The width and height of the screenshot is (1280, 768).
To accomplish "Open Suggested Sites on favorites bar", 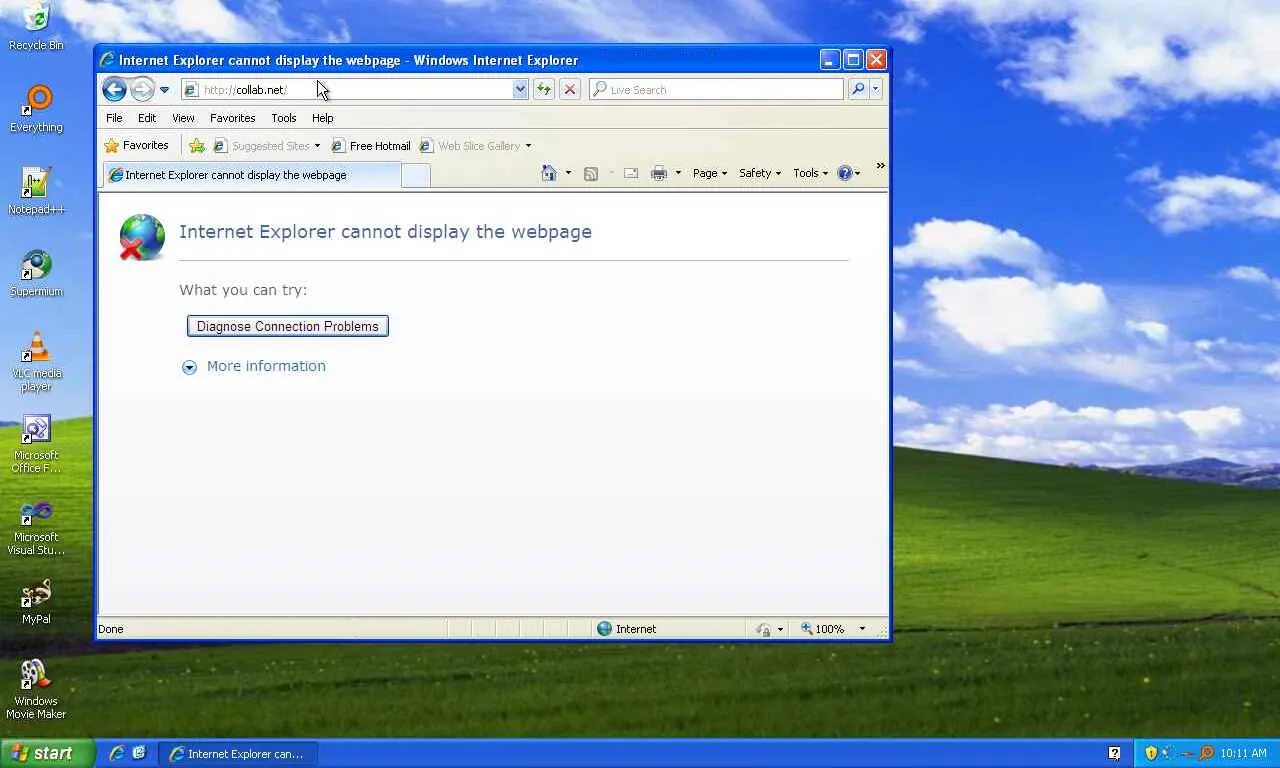I will [267, 146].
